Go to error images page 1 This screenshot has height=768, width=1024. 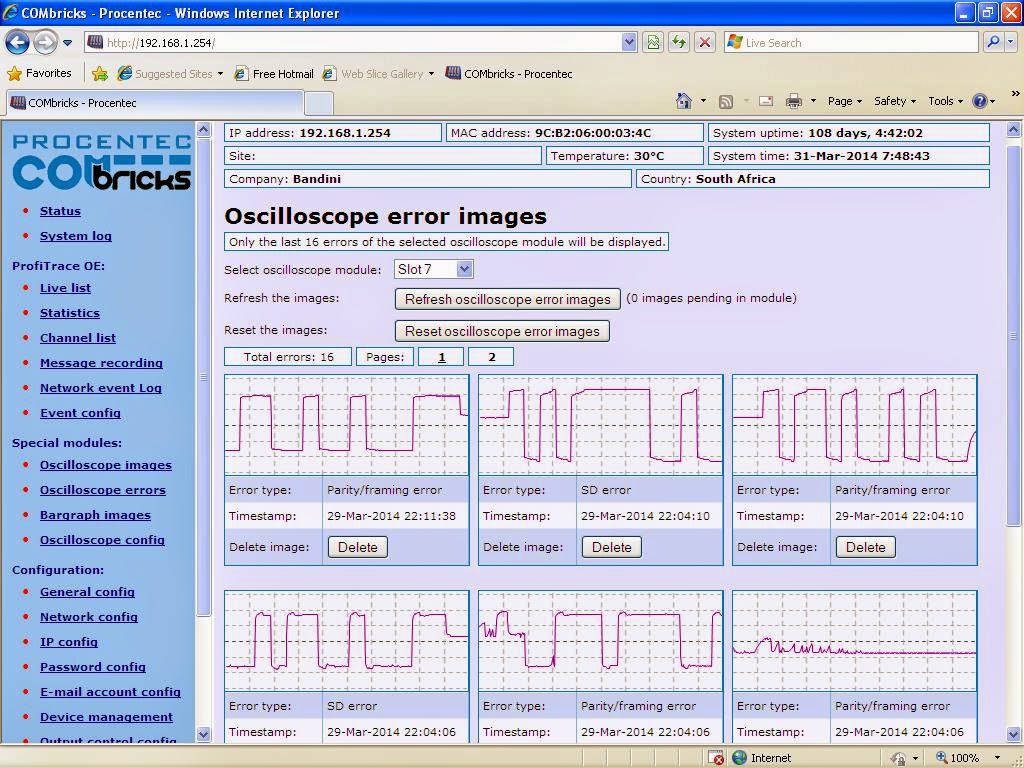(441, 357)
